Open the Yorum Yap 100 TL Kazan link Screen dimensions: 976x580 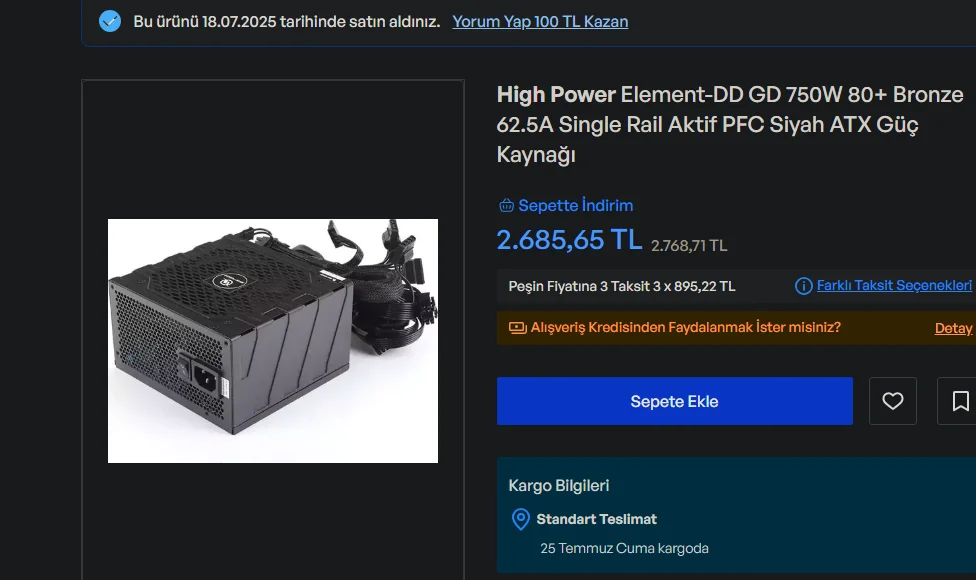[x=540, y=22]
